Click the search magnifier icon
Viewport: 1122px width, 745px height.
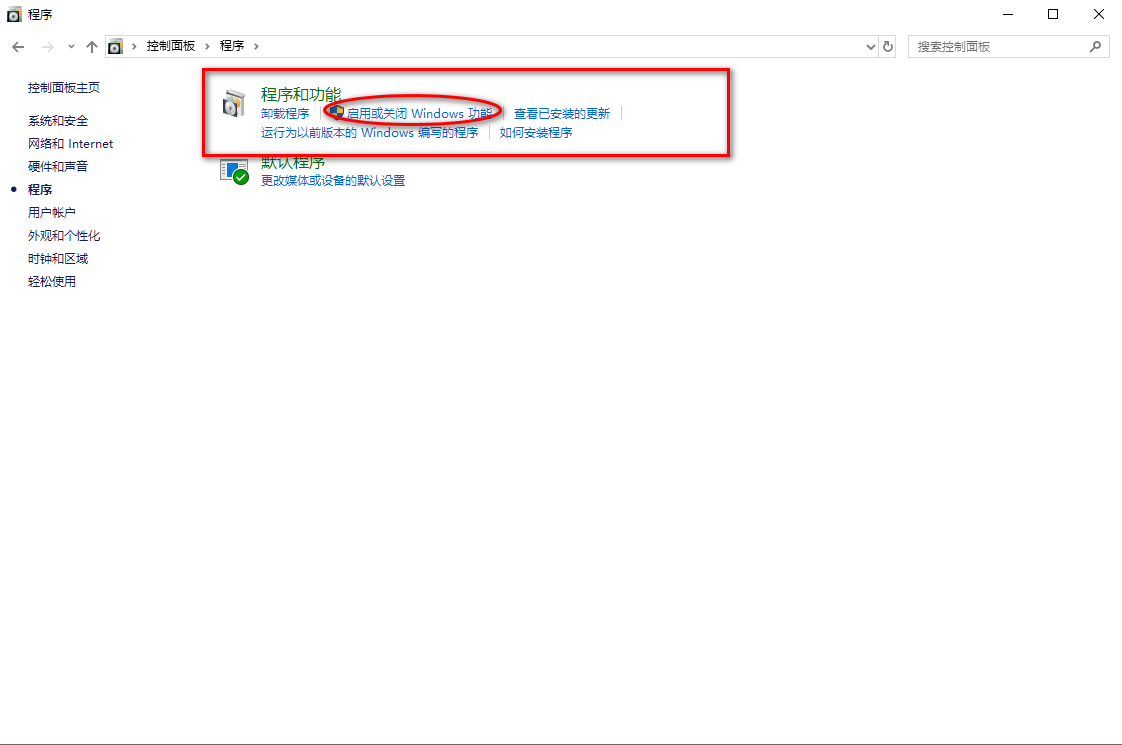(1096, 47)
